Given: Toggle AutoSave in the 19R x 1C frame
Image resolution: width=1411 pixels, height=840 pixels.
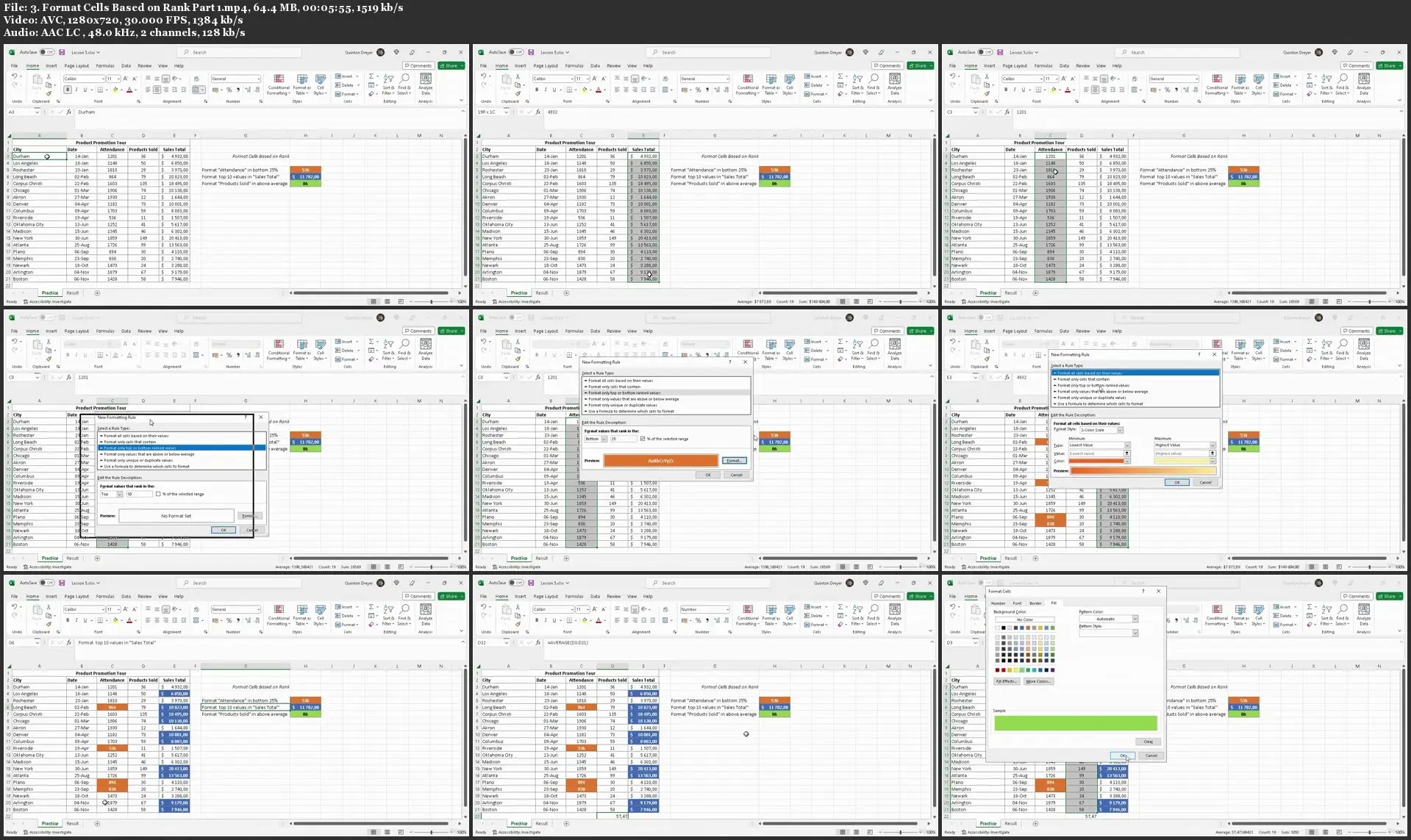Looking at the screenshot, I should tap(516, 52).
